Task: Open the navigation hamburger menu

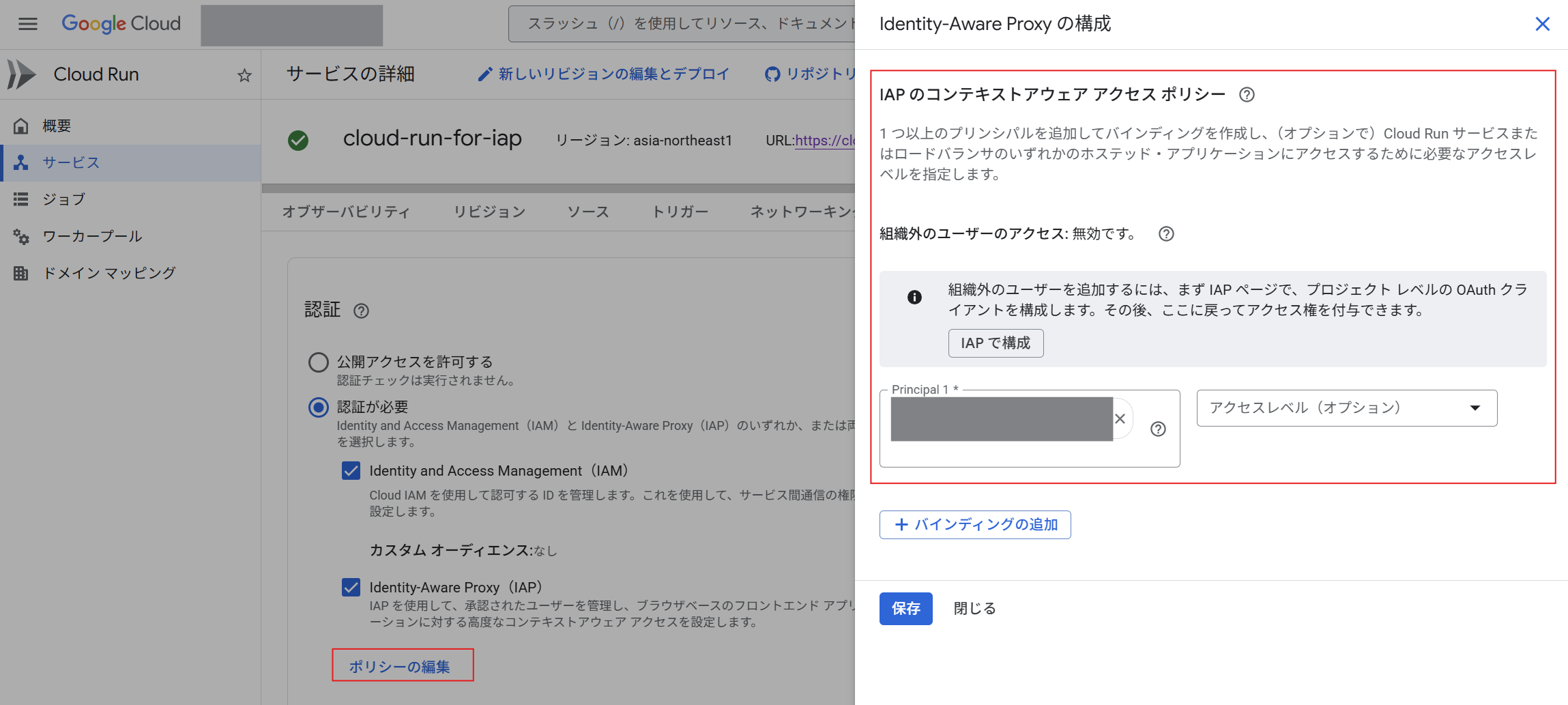Action: point(27,24)
